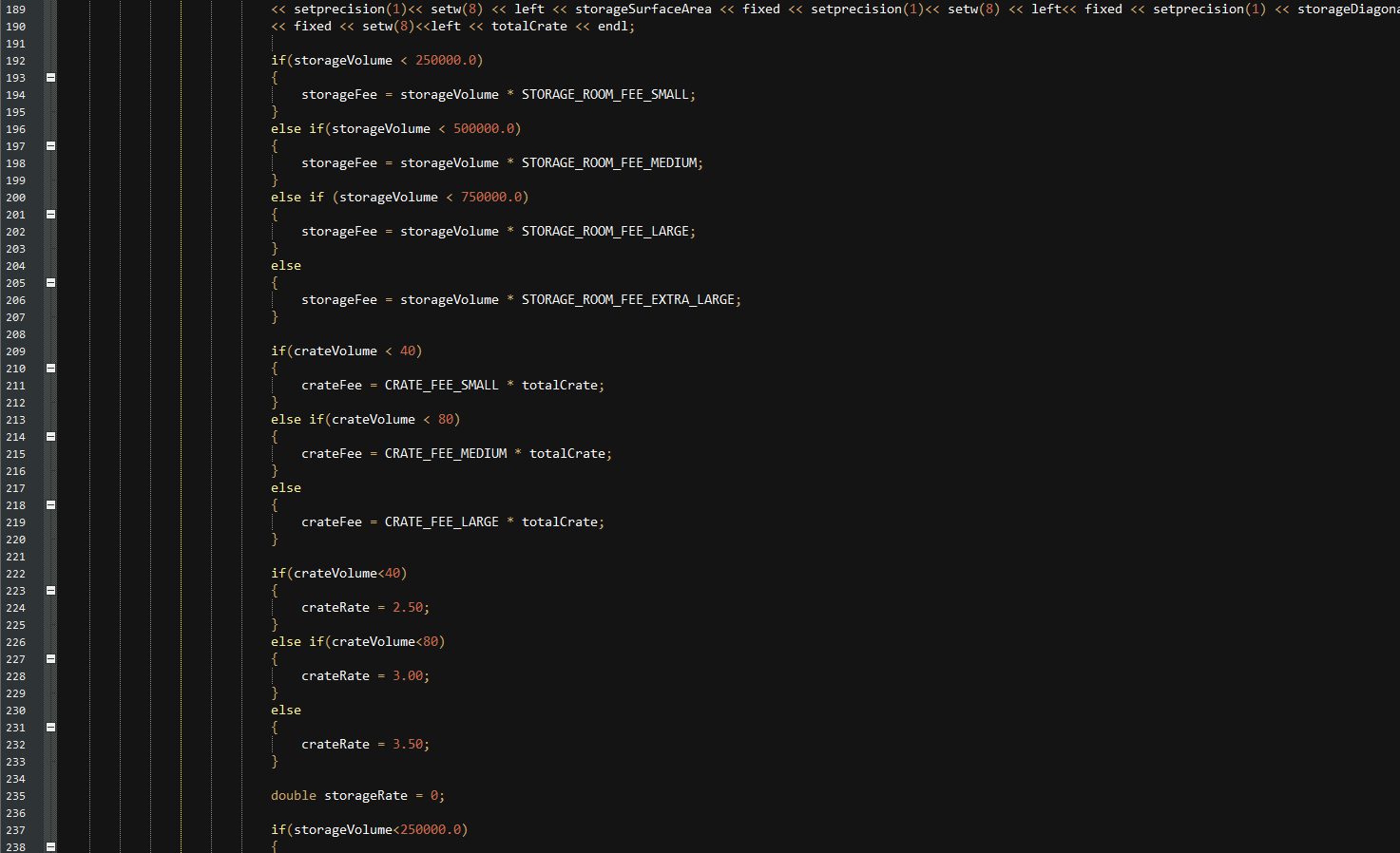The image size is (1400, 853).
Task: Collapse the else block at line 218
Action: [x=50, y=504]
